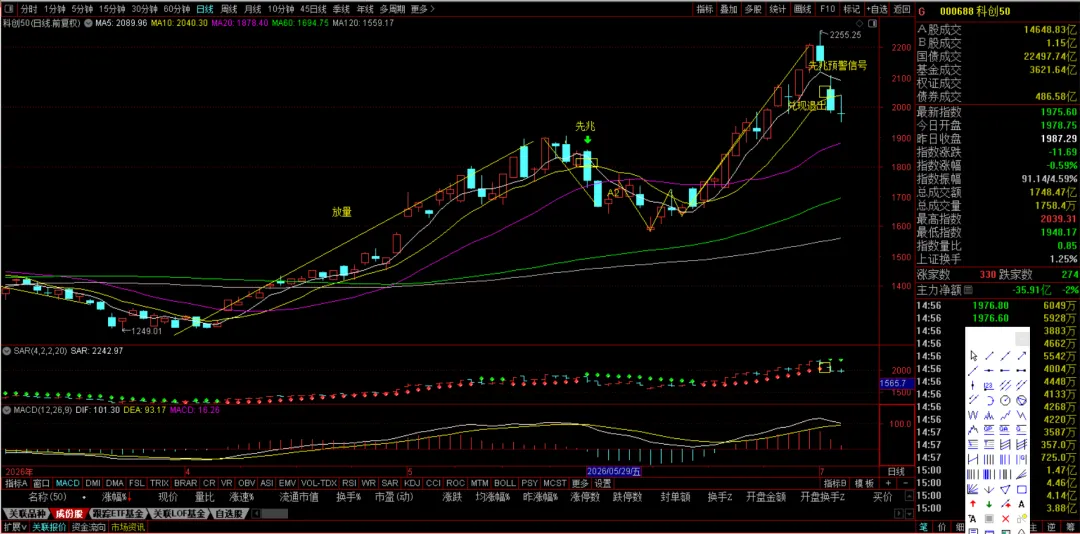Click the chart settings circle icon beside 科创50
Screen dimensions: 1080x534
88,23
